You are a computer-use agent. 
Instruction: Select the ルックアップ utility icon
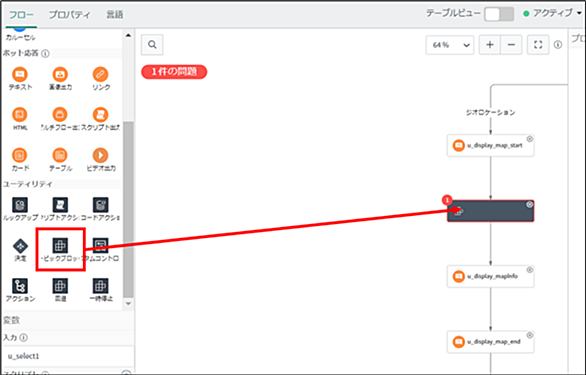point(20,205)
